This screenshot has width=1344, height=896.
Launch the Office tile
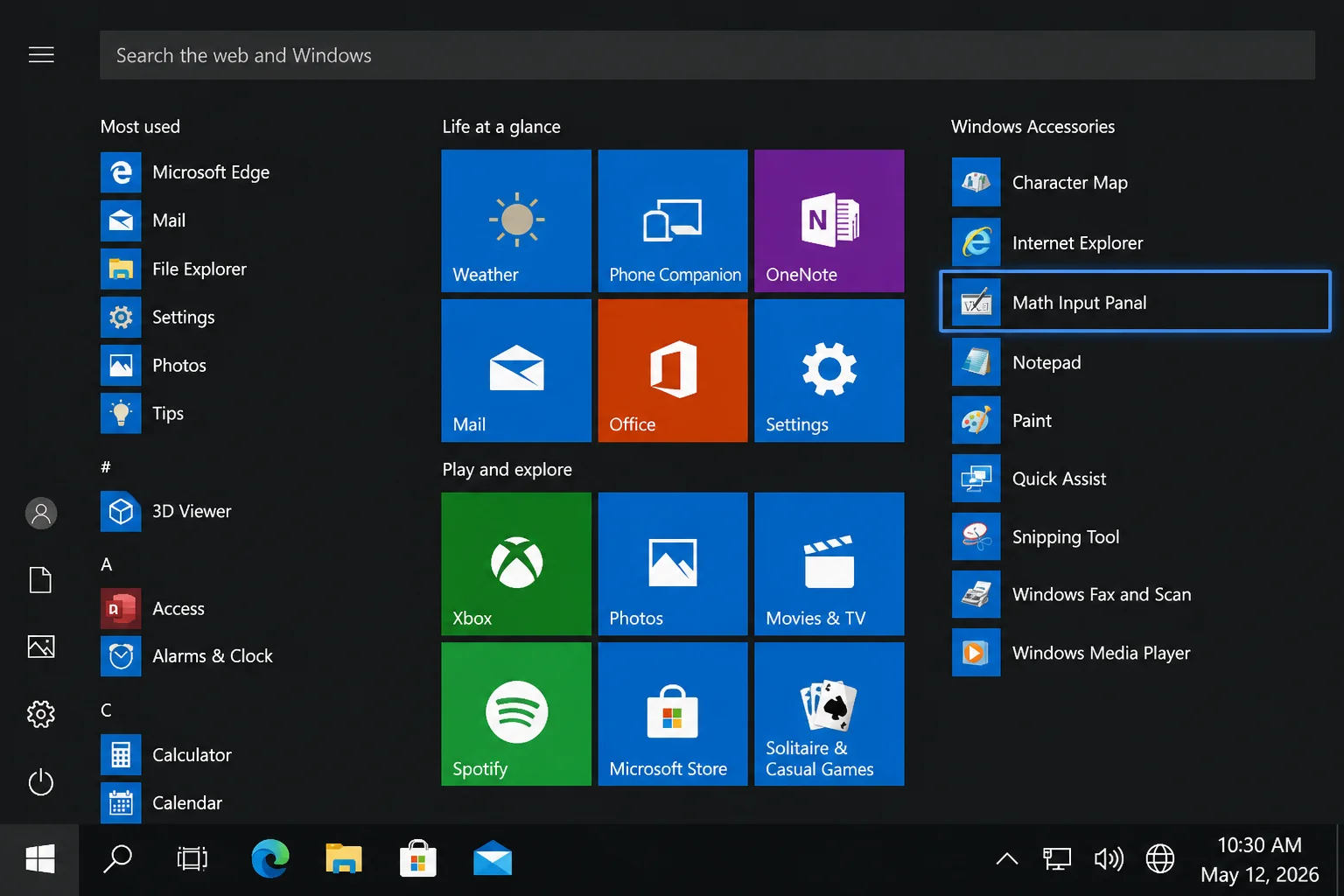(x=673, y=370)
